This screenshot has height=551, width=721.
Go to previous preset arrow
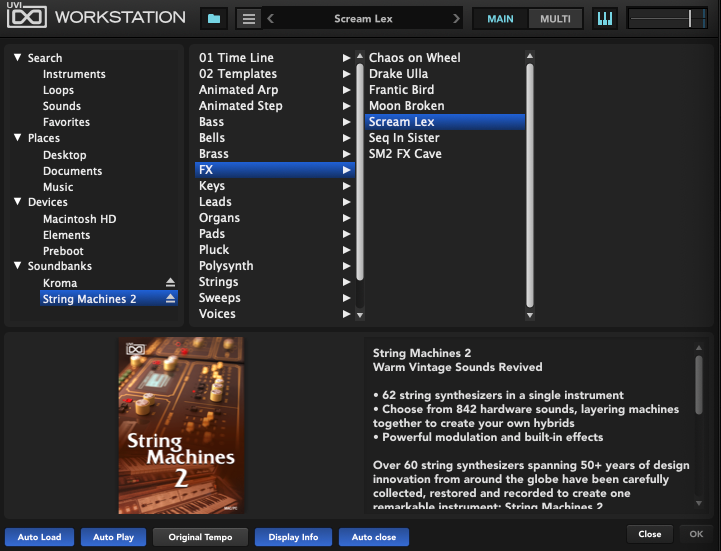tap(271, 19)
